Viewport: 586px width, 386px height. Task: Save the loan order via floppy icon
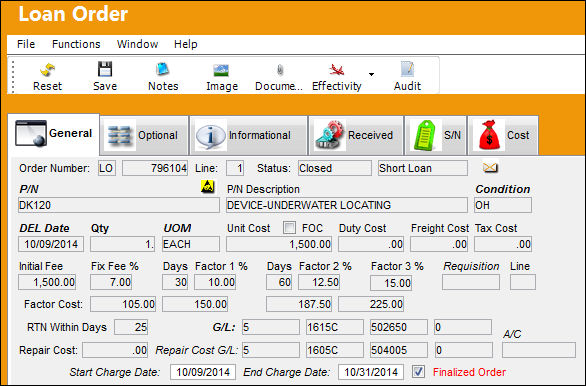coord(105,70)
